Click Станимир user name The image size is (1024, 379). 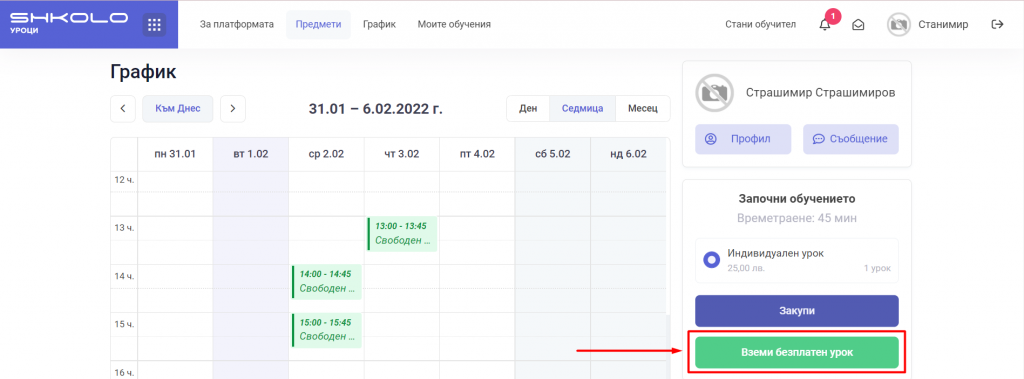pyautogui.click(x=943, y=25)
